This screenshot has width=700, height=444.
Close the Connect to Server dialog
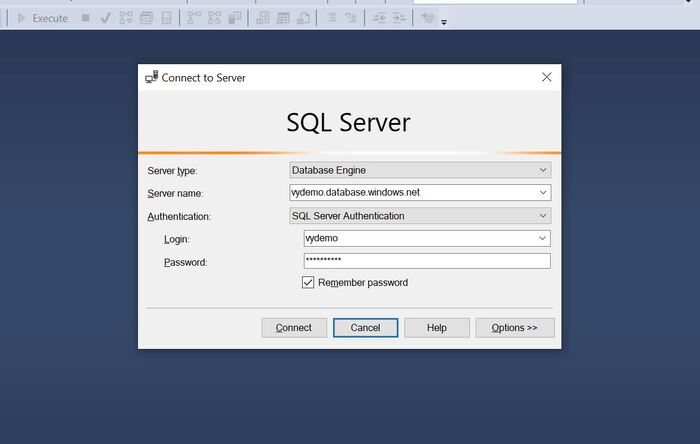(x=546, y=77)
